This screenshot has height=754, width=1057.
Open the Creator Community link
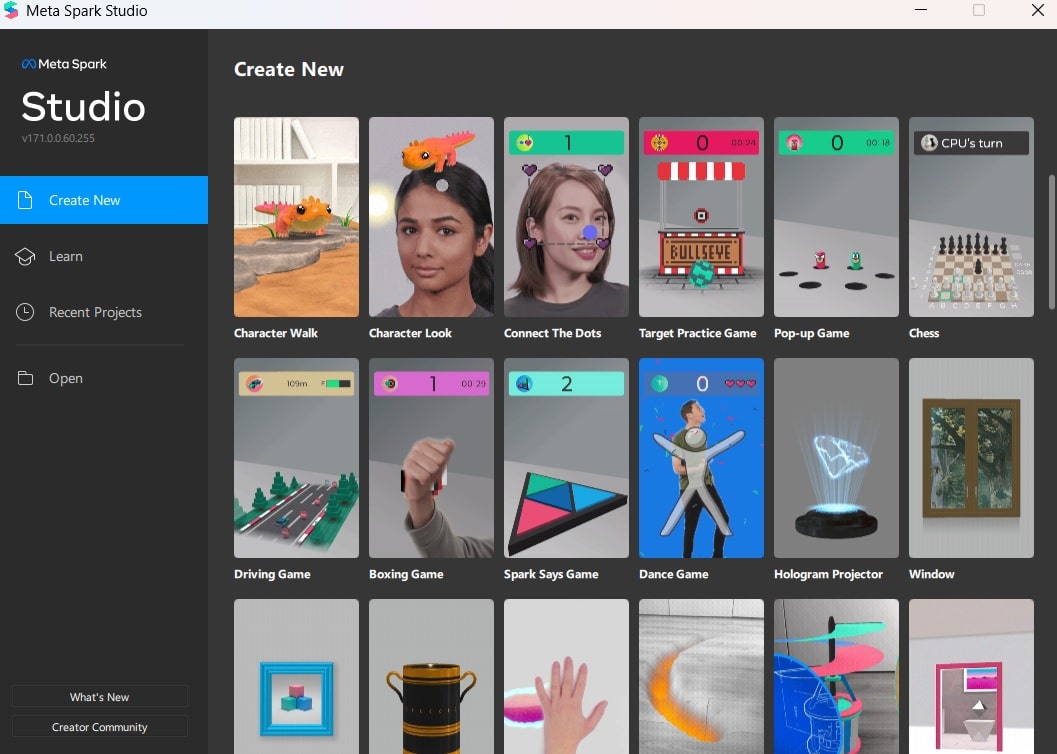pyautogui.click(x=99, y=727)
